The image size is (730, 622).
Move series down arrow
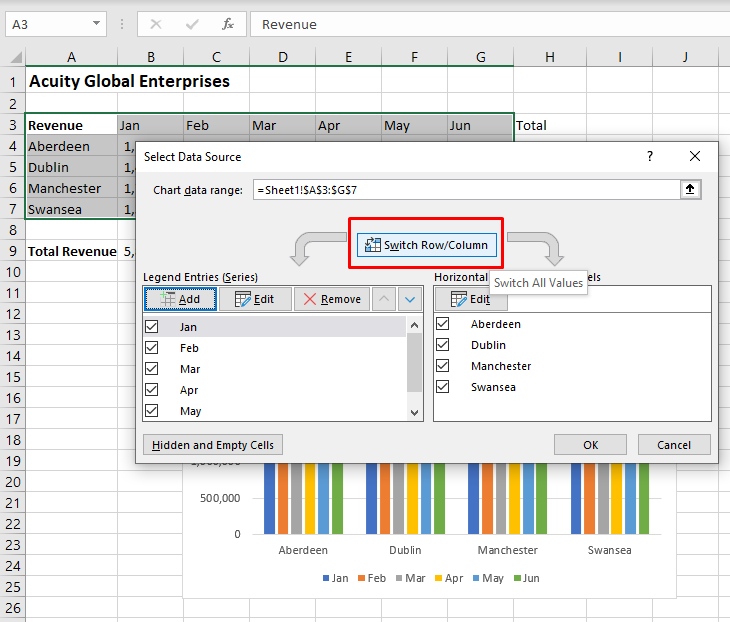point(410,299)
